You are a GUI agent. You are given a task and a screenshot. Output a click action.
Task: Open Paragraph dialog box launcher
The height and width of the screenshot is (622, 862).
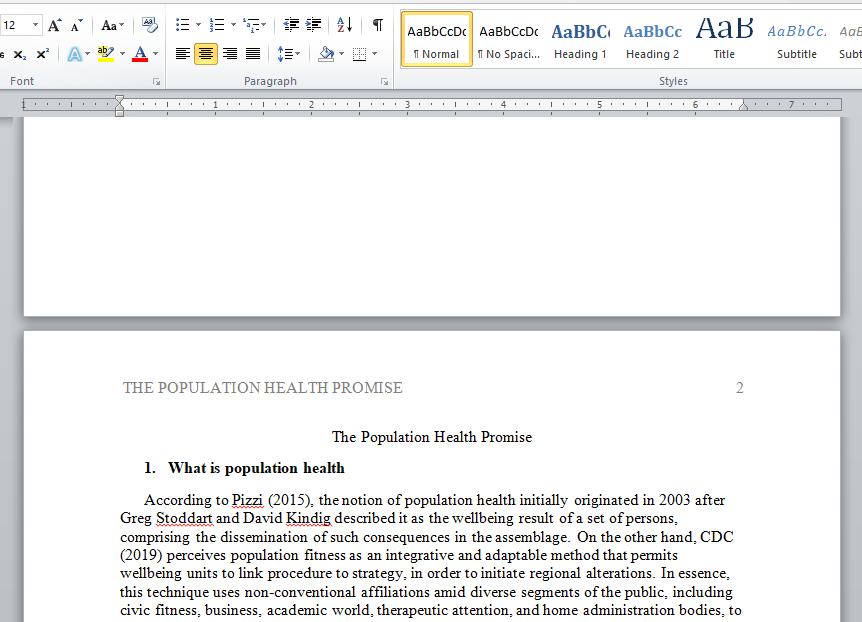click(384, 82)
